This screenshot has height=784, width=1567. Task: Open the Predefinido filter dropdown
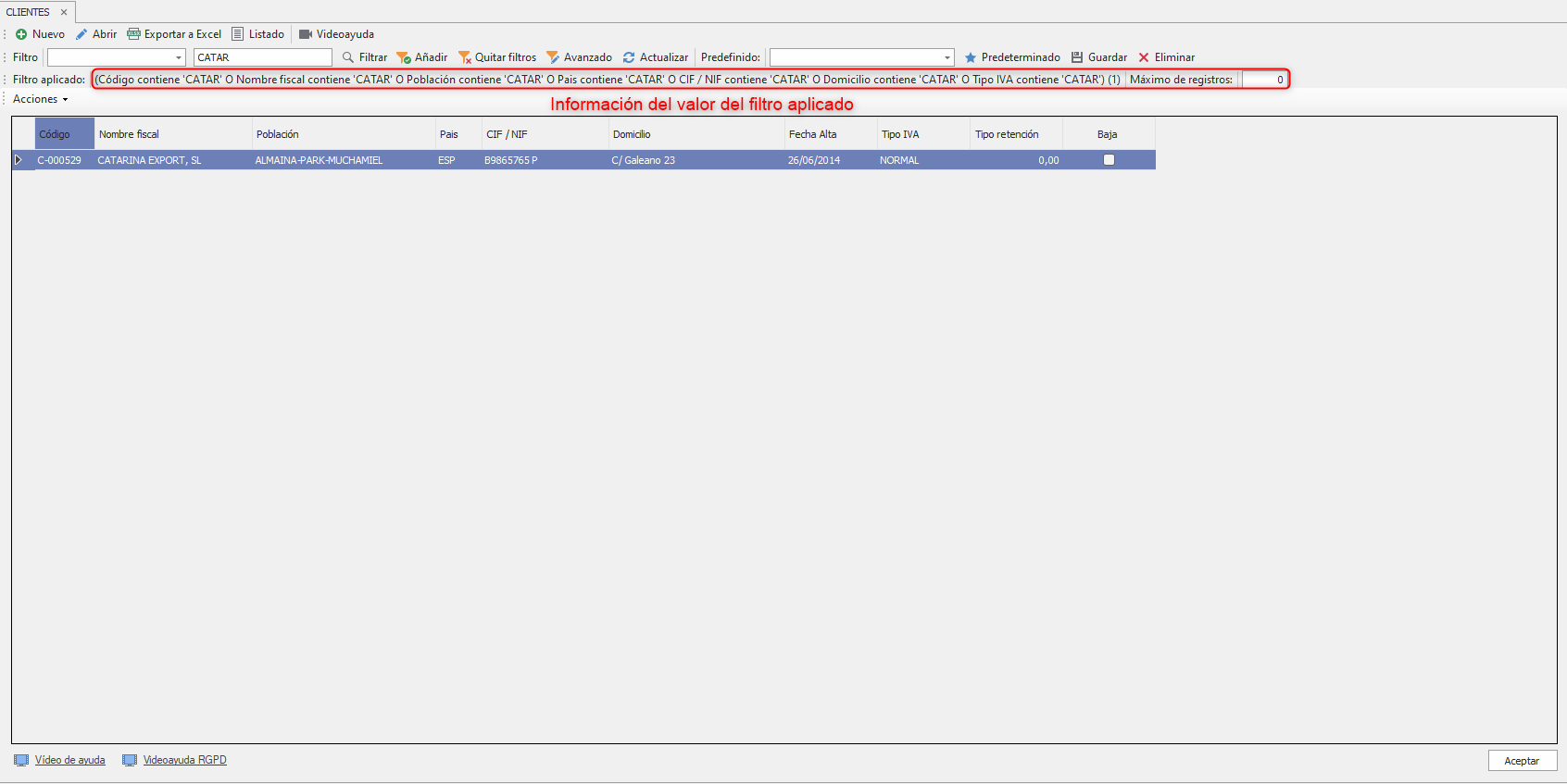tap(946, 57)
